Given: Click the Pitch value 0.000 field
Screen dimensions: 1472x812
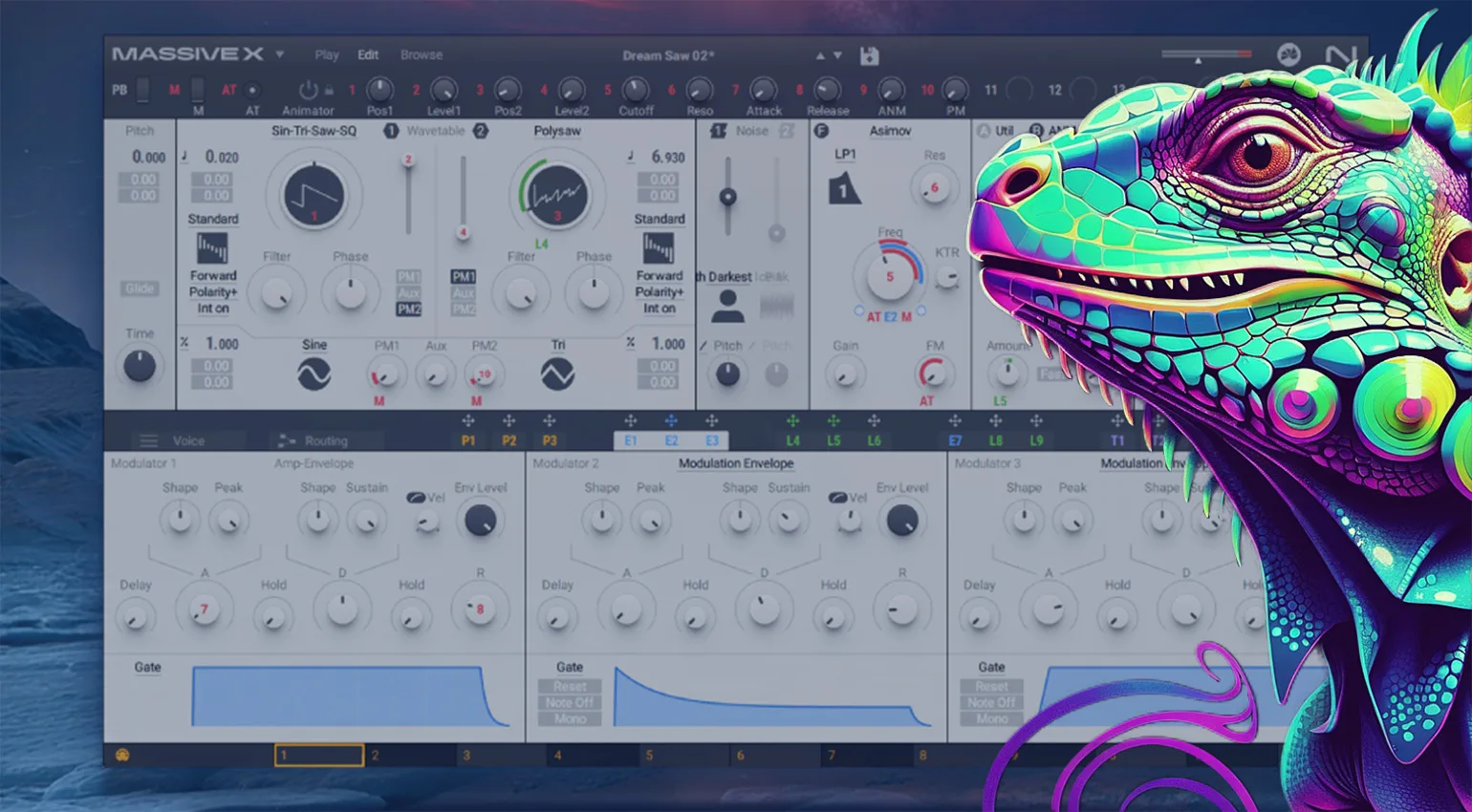Looking at the screenshot, I should (x=148, y=157).
